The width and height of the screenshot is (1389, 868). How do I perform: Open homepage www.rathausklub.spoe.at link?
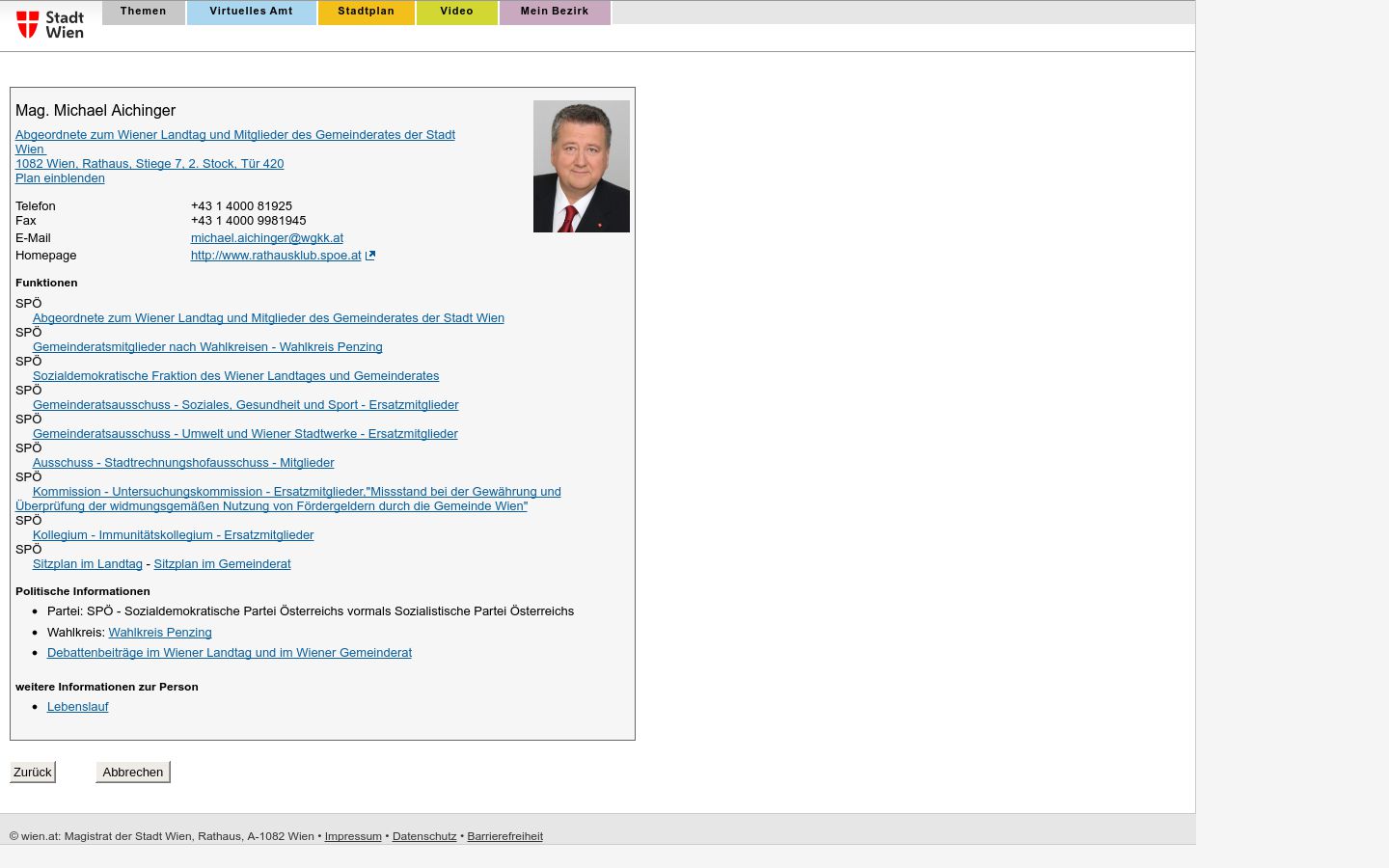click(x=276, y=256)
